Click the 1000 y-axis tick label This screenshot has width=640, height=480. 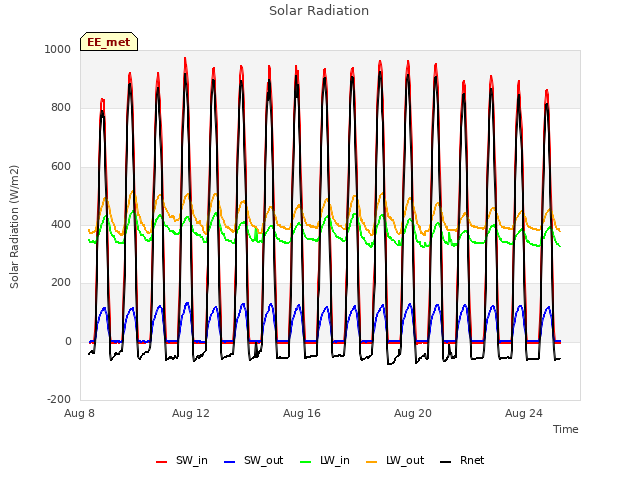(58, 49)
